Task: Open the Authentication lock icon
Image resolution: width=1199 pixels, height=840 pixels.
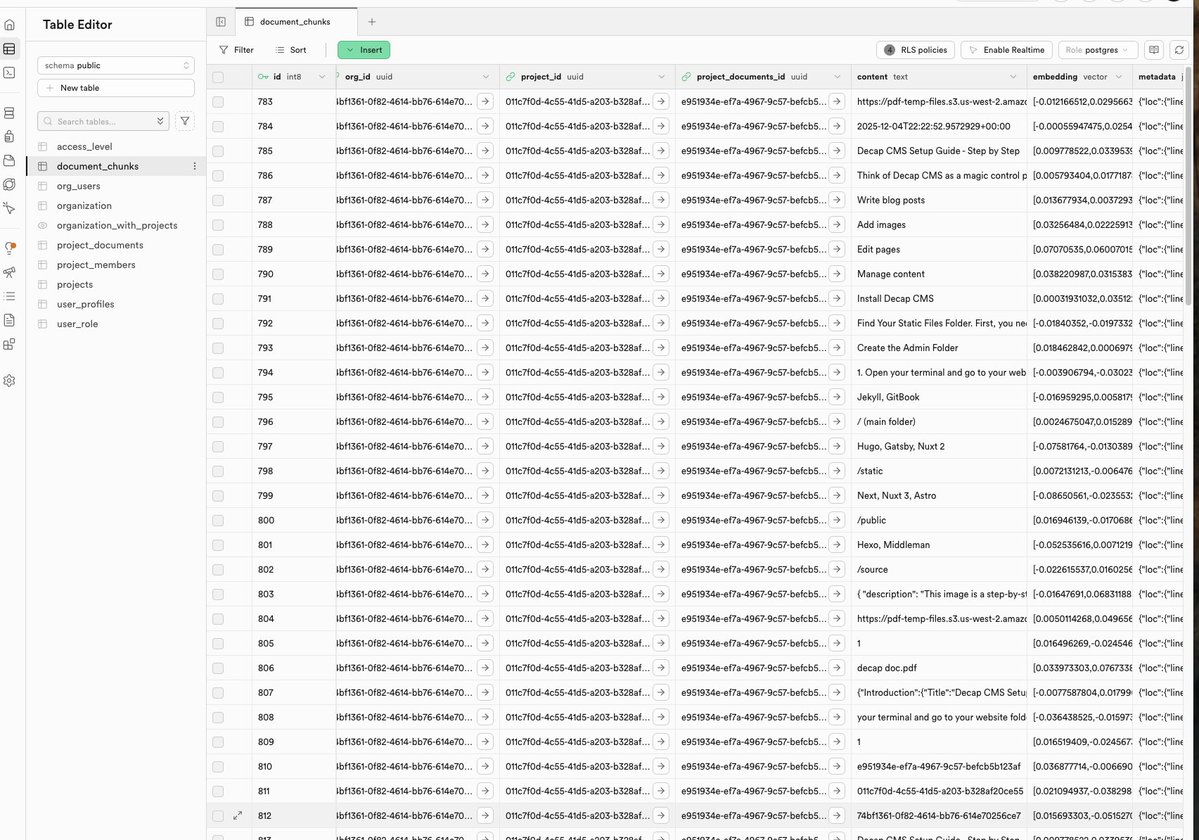Action: [9, 137]
